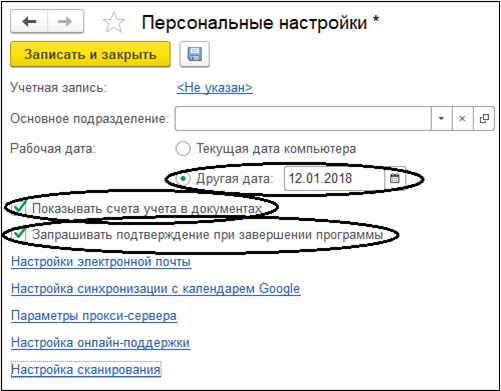
Task: Open Настройка онлайн-поддержки link
Action: (x=101, y=343)
